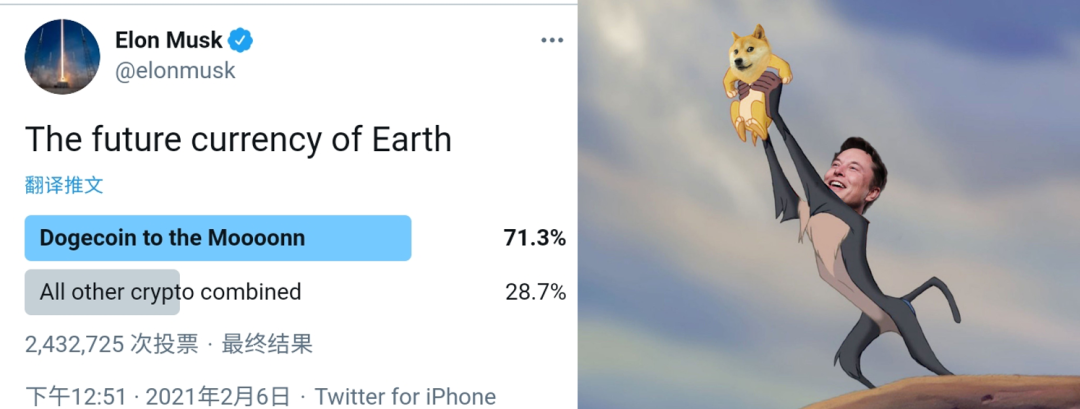This screenshot has width=1080, height=409.
Task: Click the 2021年2月6日 date
Action: coord(218,397)
